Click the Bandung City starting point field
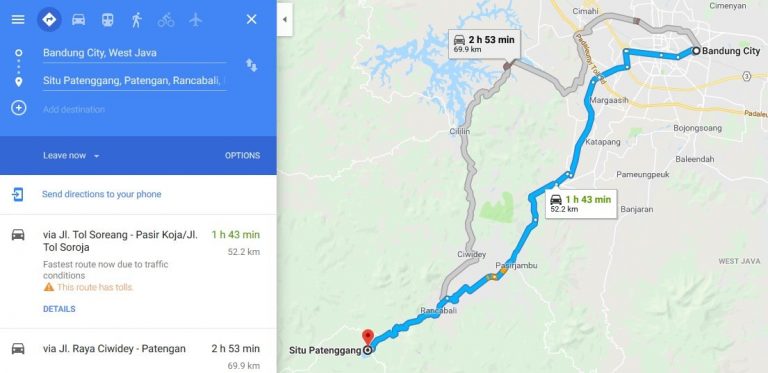The width and height of the screenshot is (768, 373). (134, 53)
